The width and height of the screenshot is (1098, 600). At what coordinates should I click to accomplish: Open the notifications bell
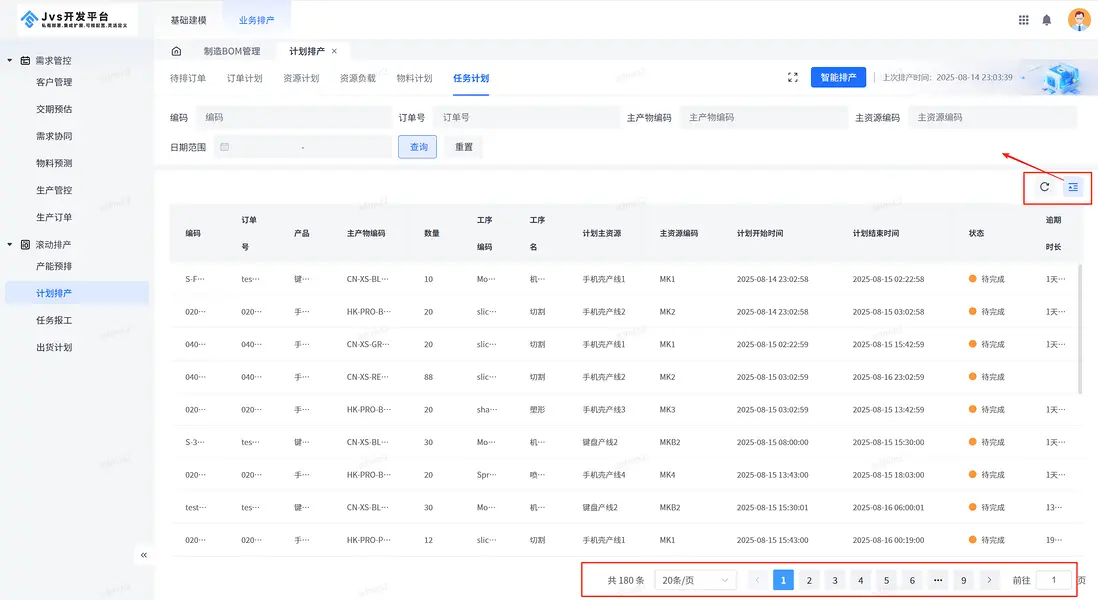tap(1047, 20)
